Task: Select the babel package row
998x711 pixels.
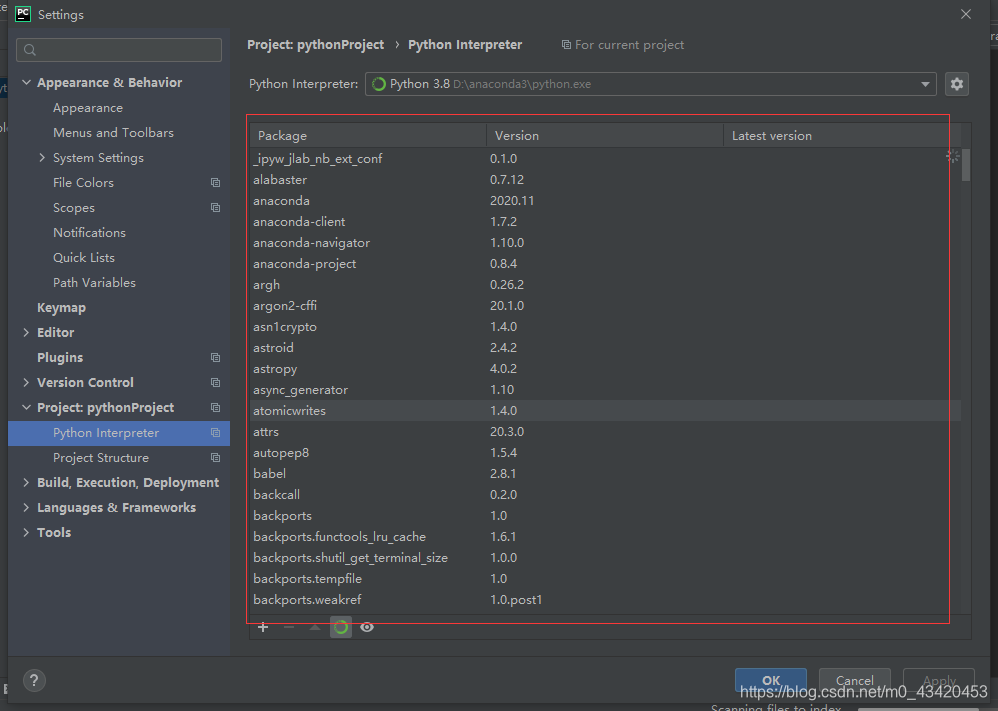Action: [x=605, y=474]
